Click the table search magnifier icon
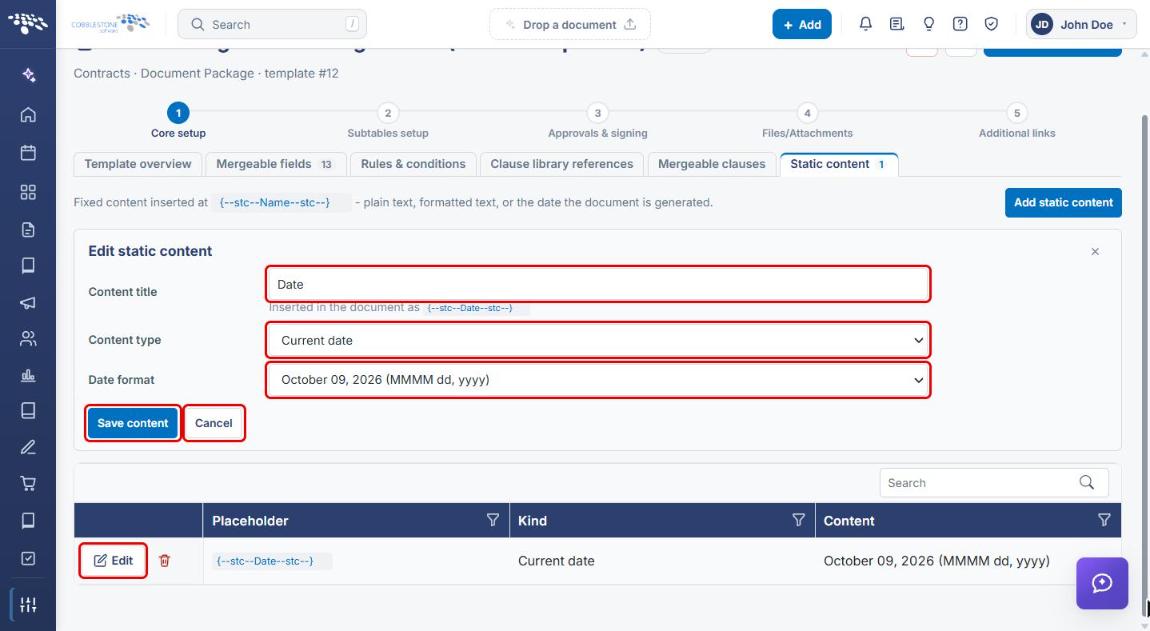 [x=1086, y=482]
